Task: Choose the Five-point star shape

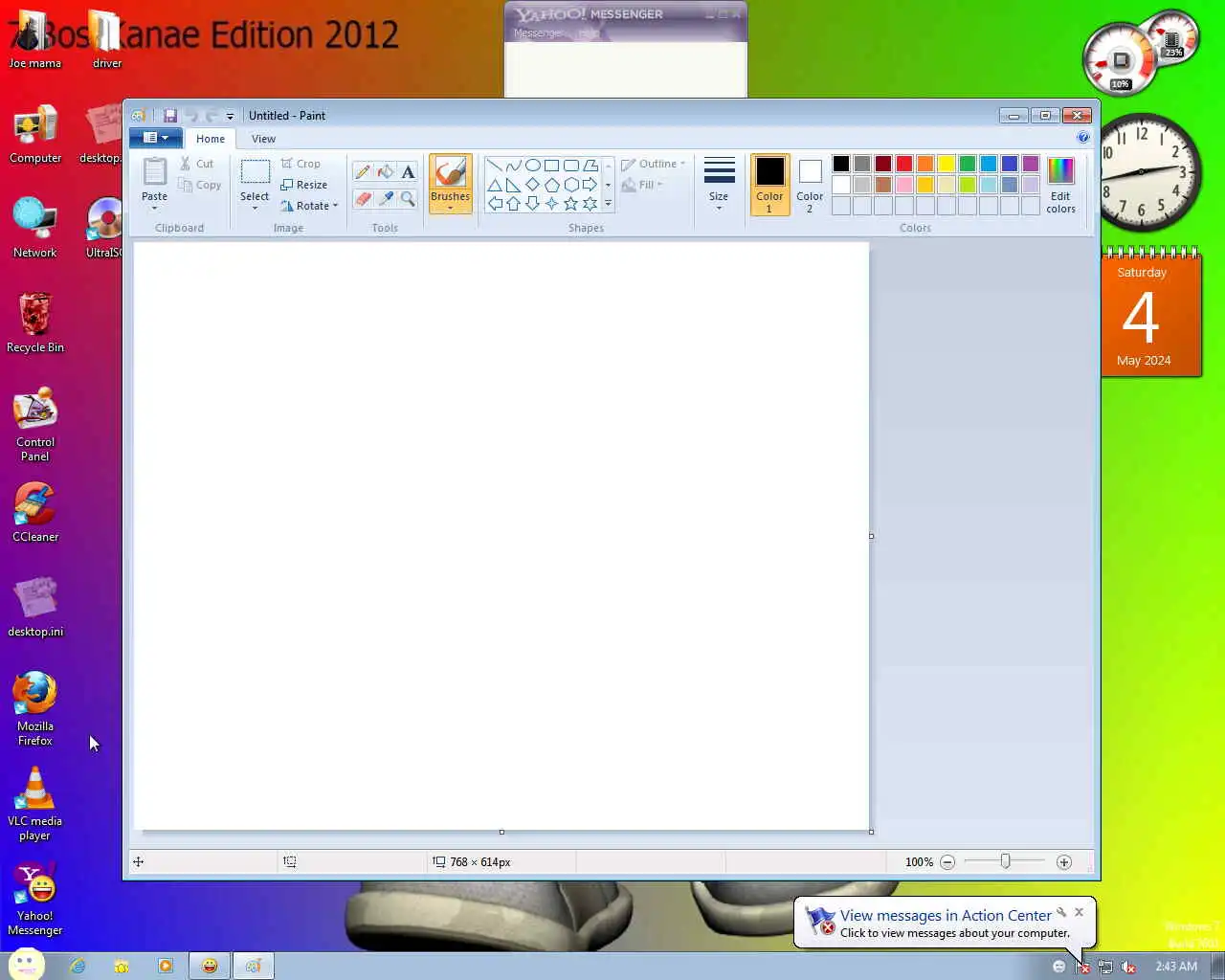Action: [571, 204]
